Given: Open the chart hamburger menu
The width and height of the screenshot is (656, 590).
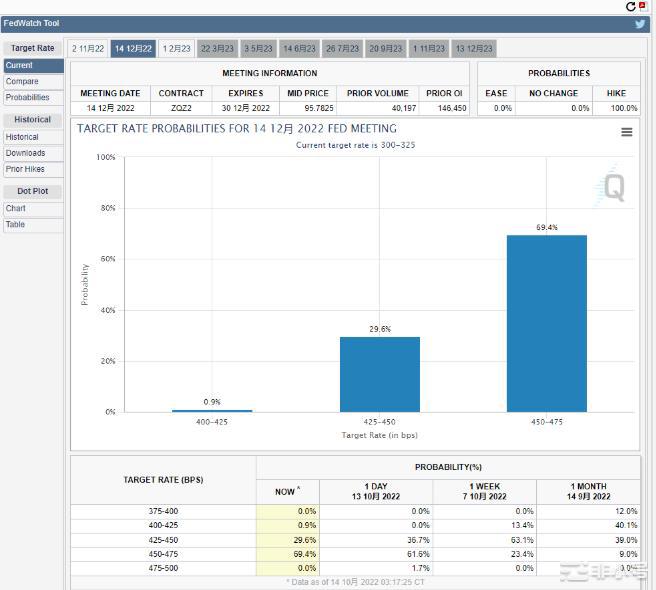Looking at the screenshot, I should (627, 132).
